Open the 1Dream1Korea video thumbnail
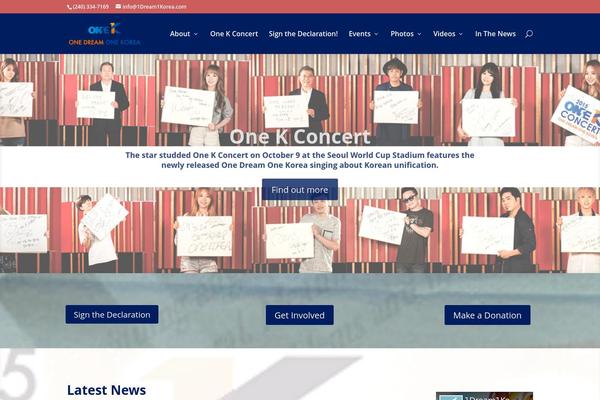The height and width of the screenshot is (400, 600). tap(484, 396)
